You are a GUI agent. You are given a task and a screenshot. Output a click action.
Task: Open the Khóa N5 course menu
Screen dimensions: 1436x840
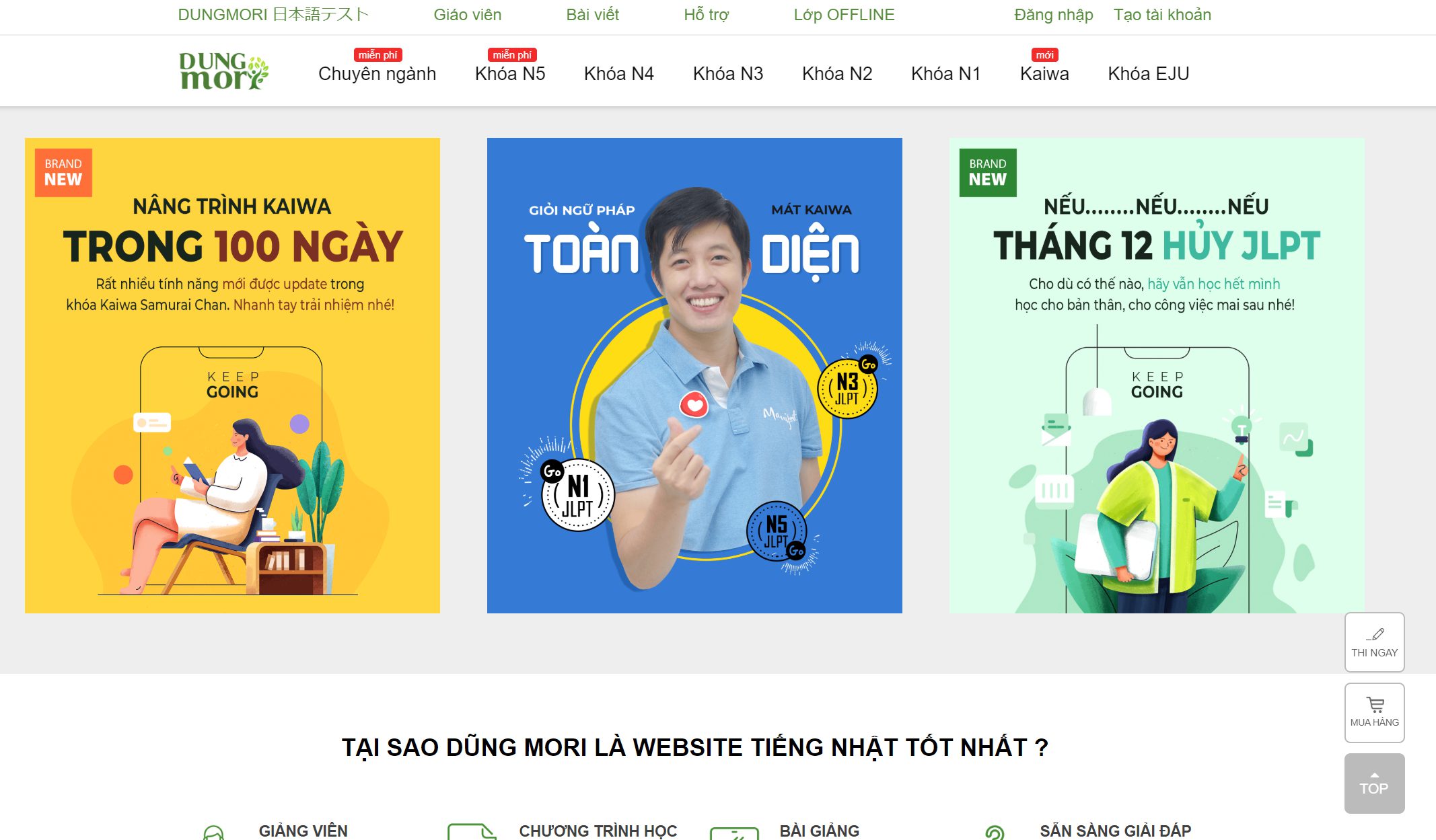pyautogui.click(x=510, y=73)
